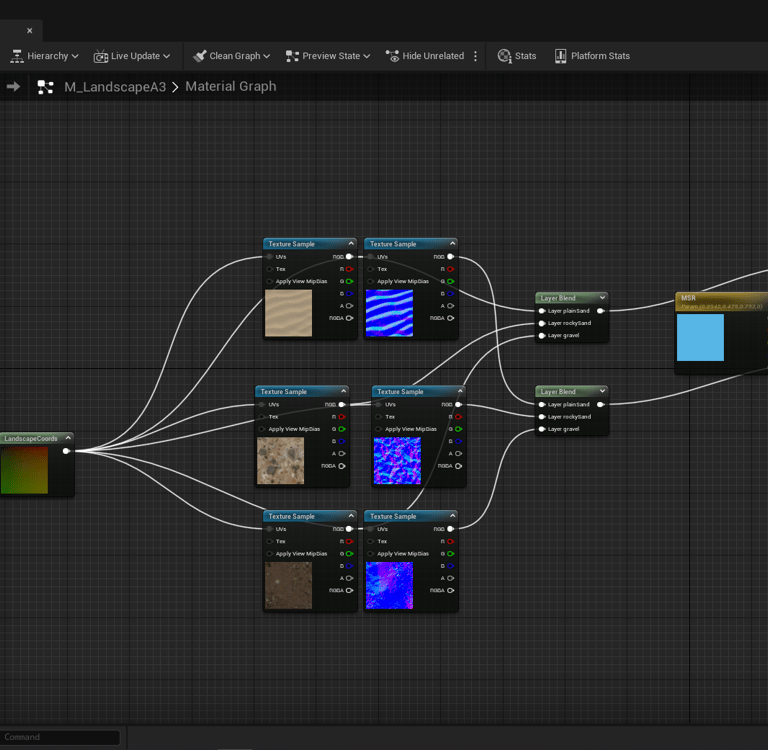Click the material graph icon in the breadcrumb
This screenshot has height=750, width=768.
coord(45,87)
